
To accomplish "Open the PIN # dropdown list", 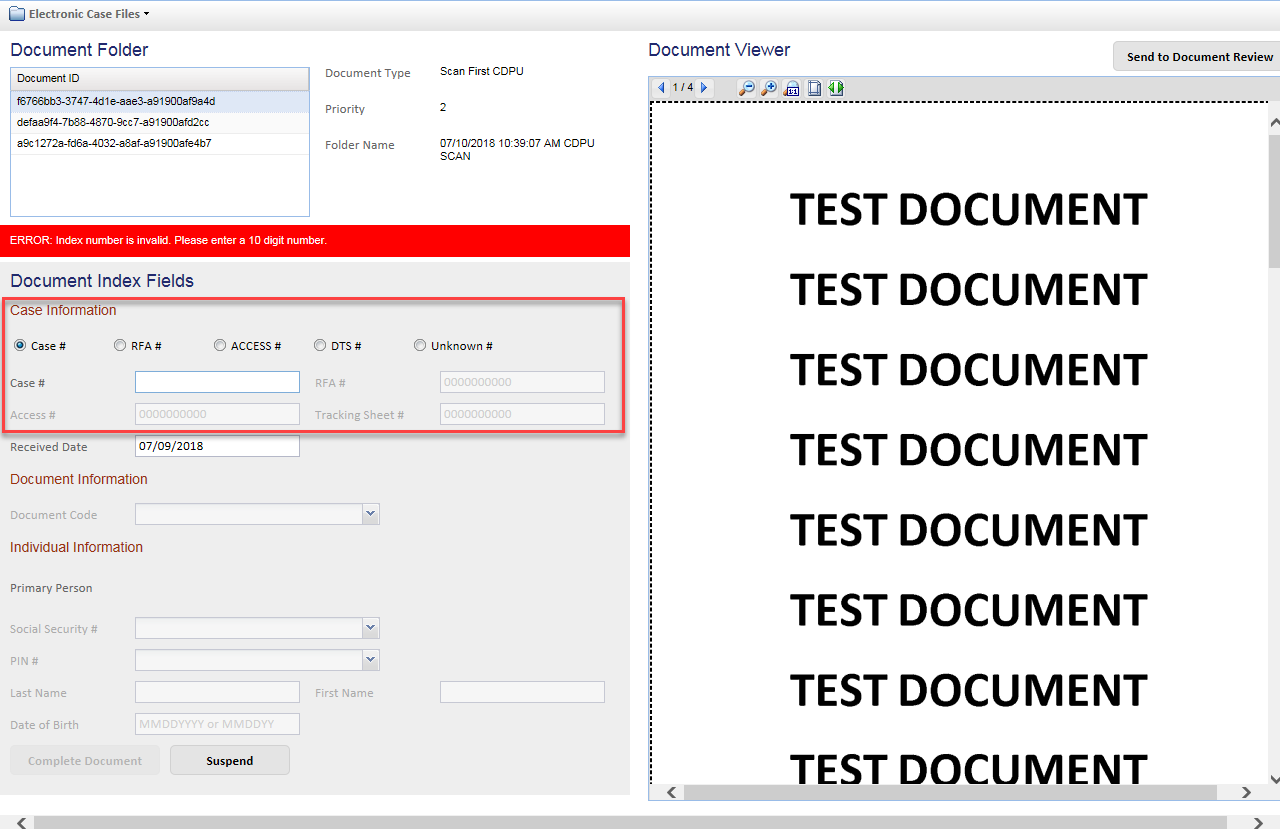I will point(371,660).
